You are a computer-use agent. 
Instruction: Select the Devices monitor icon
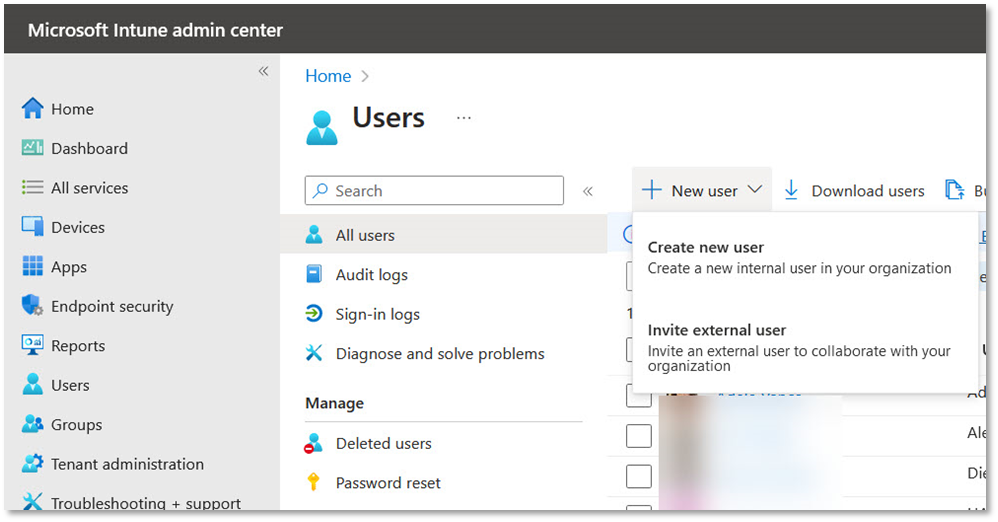tap(33, 227)
